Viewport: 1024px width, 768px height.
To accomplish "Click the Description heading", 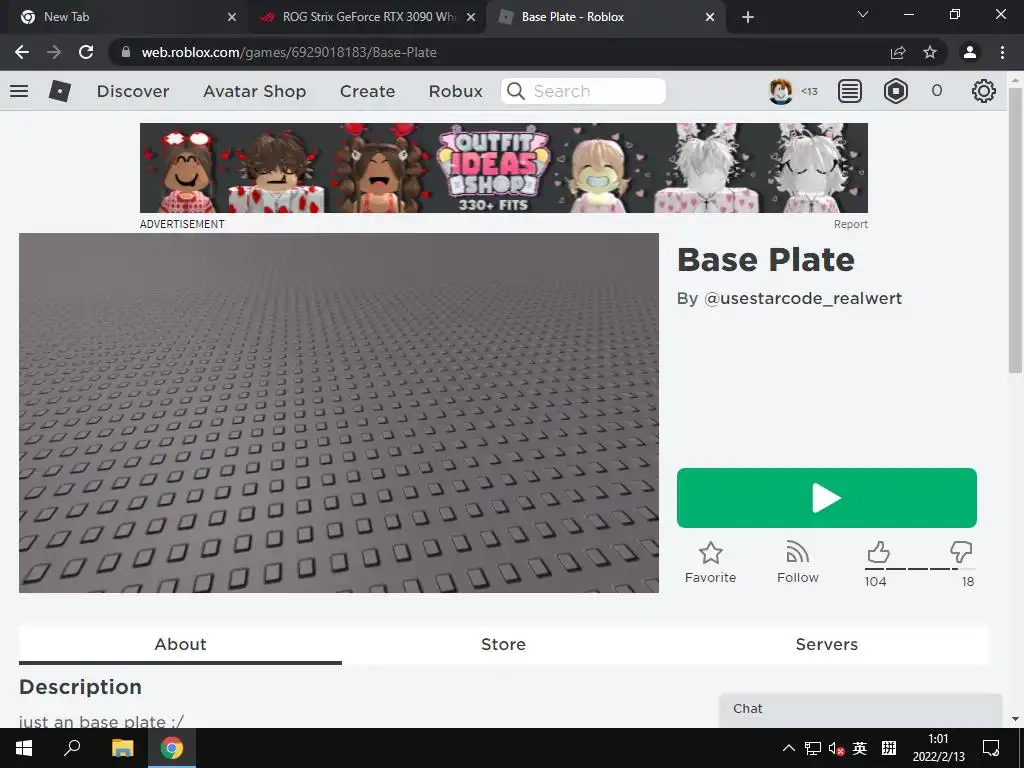I will pyautogui.click(x=80, y=687).
